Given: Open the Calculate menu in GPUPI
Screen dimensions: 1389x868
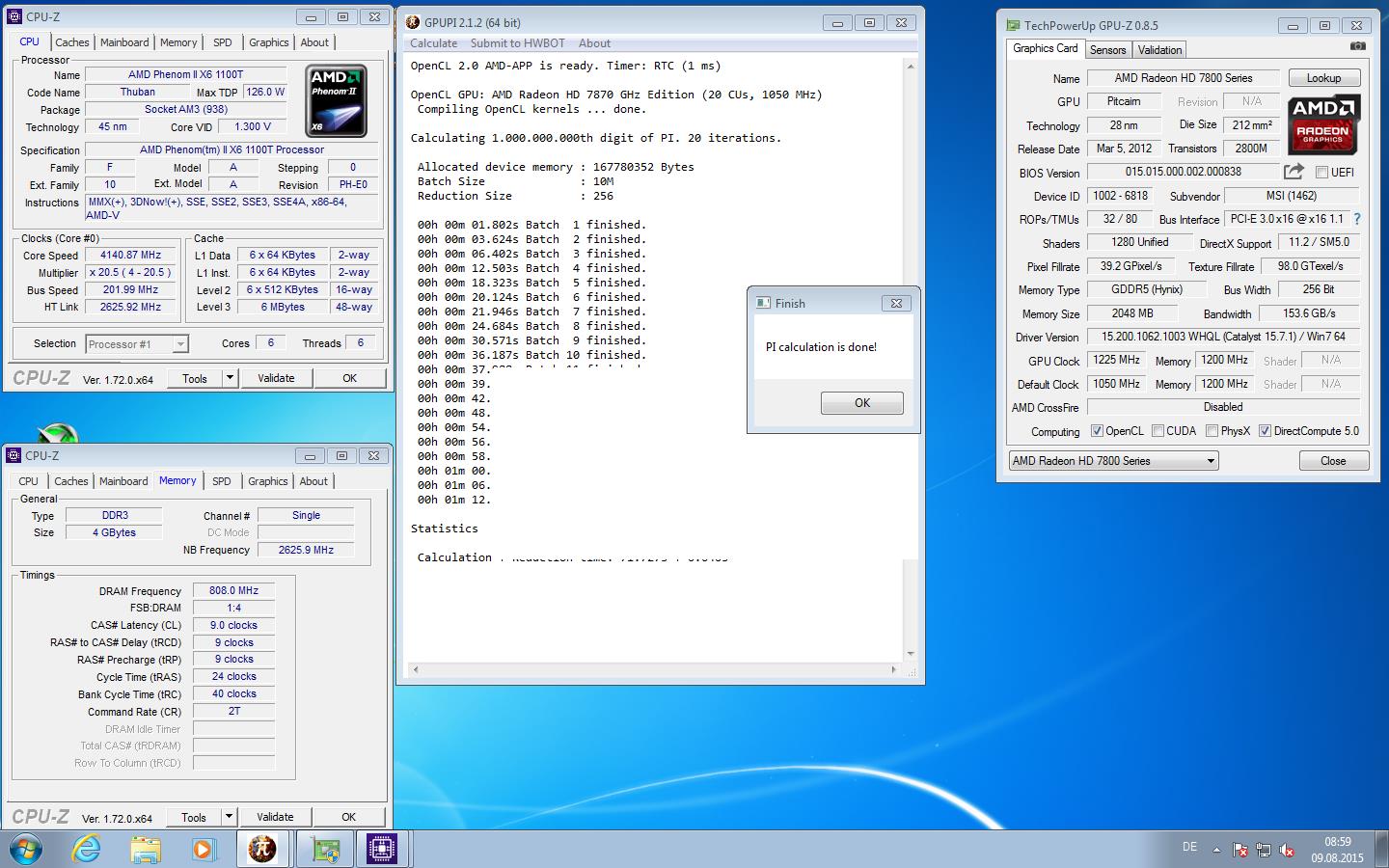Looking at the screenshot, I should pos(433,43).
